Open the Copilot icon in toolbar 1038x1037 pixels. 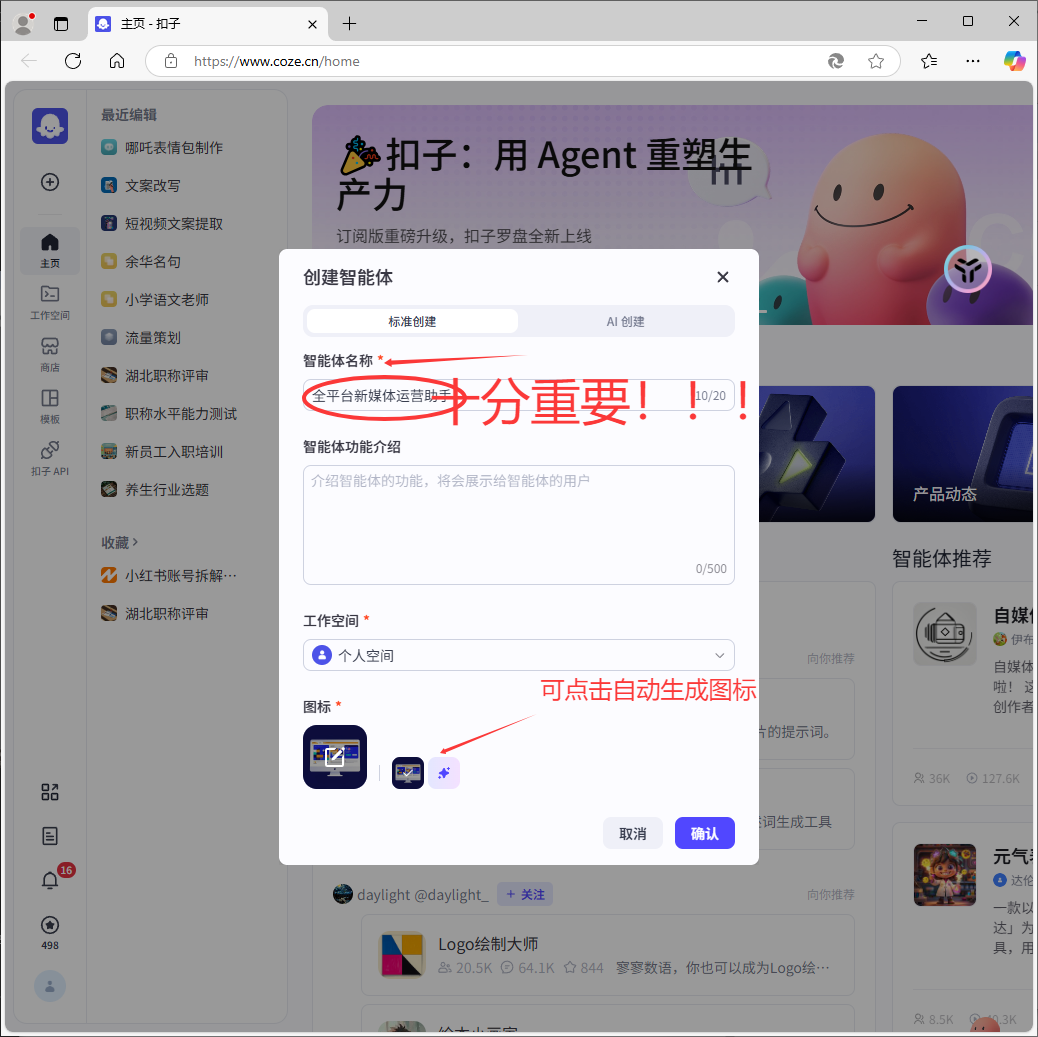click(1014, 61)
